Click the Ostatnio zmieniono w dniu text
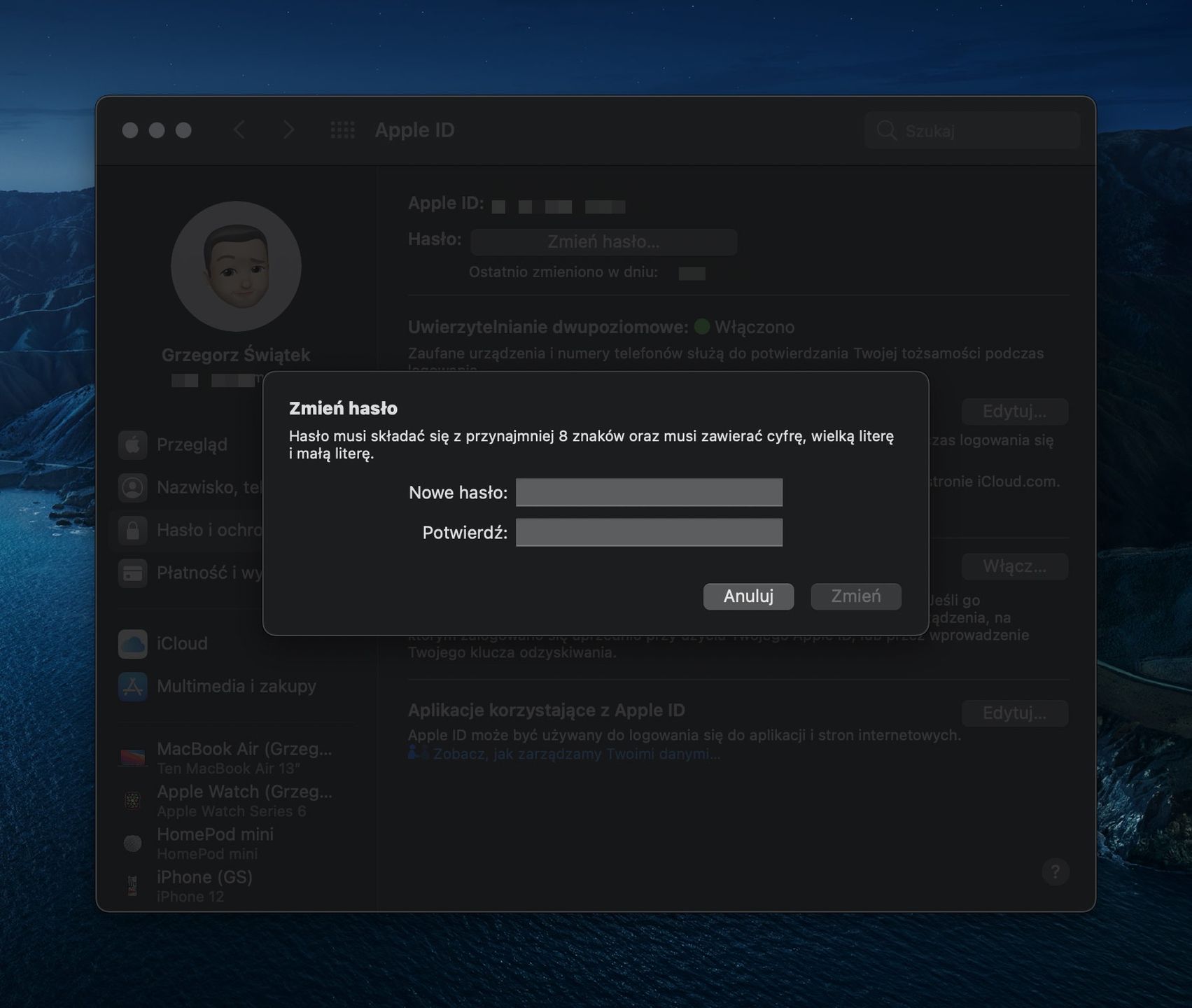The width and height of the screenshot is (1192, 1008). pos(563,272)
